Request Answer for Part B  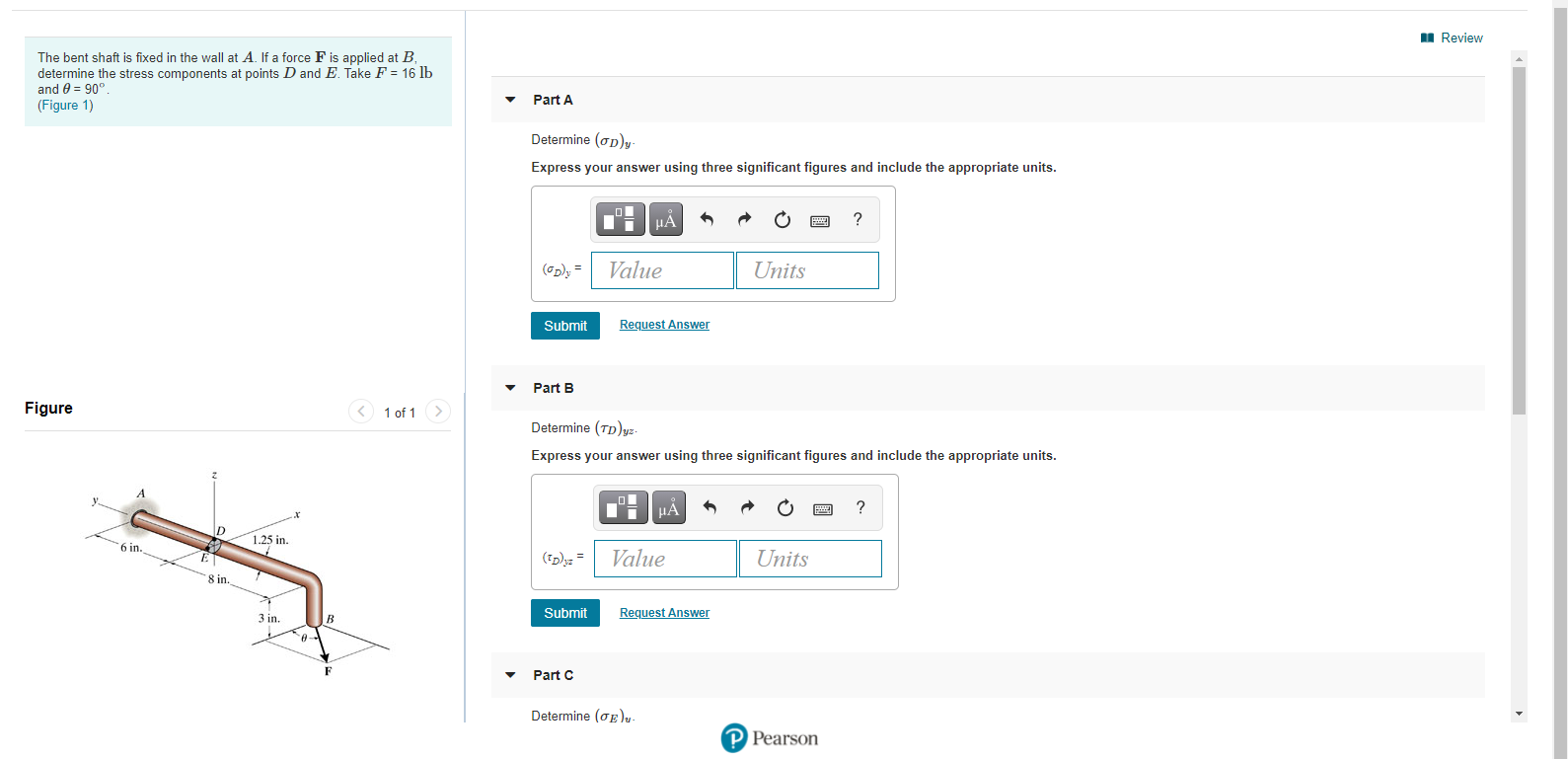pos(664,613)
